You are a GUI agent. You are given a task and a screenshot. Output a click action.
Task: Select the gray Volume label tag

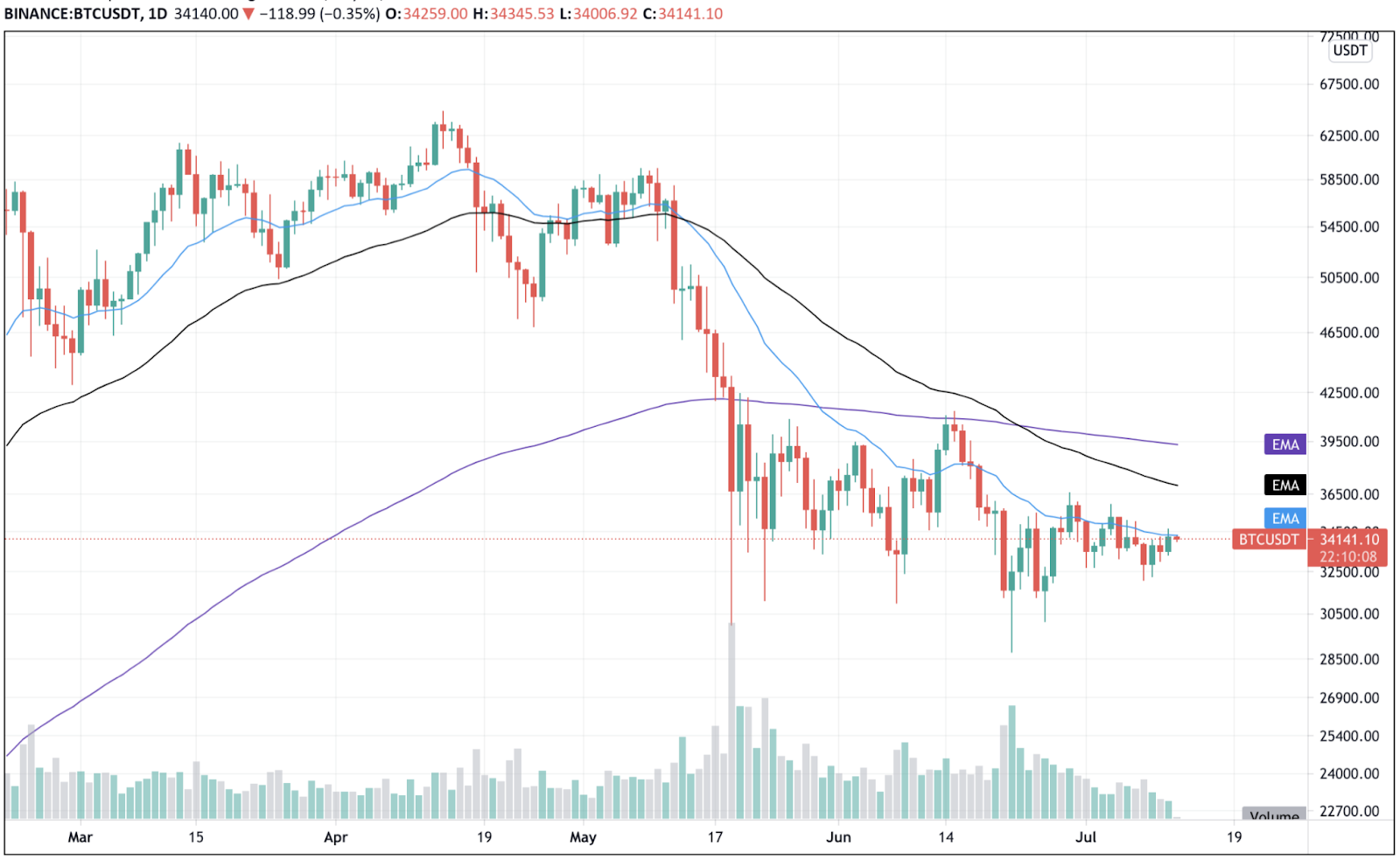click(1274, 814)
